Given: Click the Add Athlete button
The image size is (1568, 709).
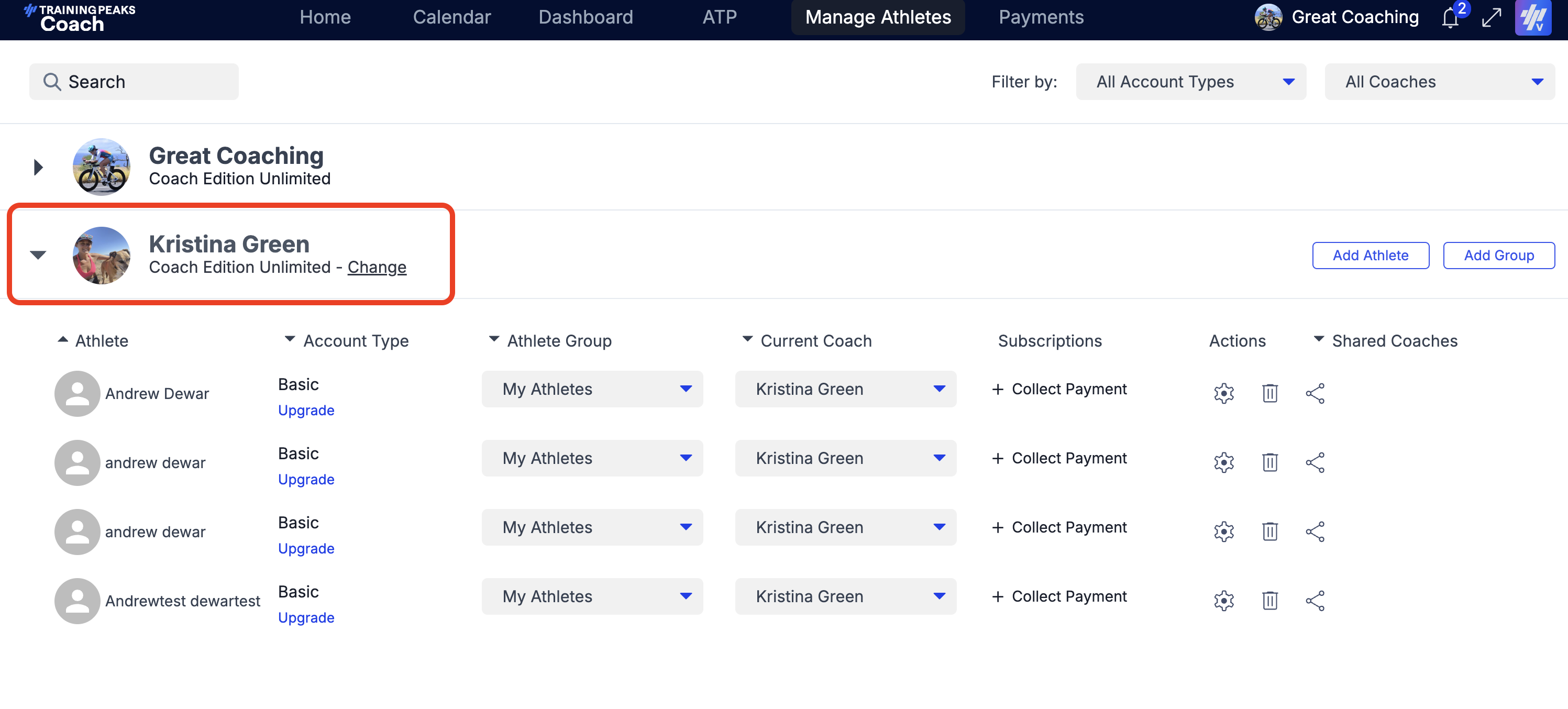Looking at the screenshot, I should coord(1370,256).
